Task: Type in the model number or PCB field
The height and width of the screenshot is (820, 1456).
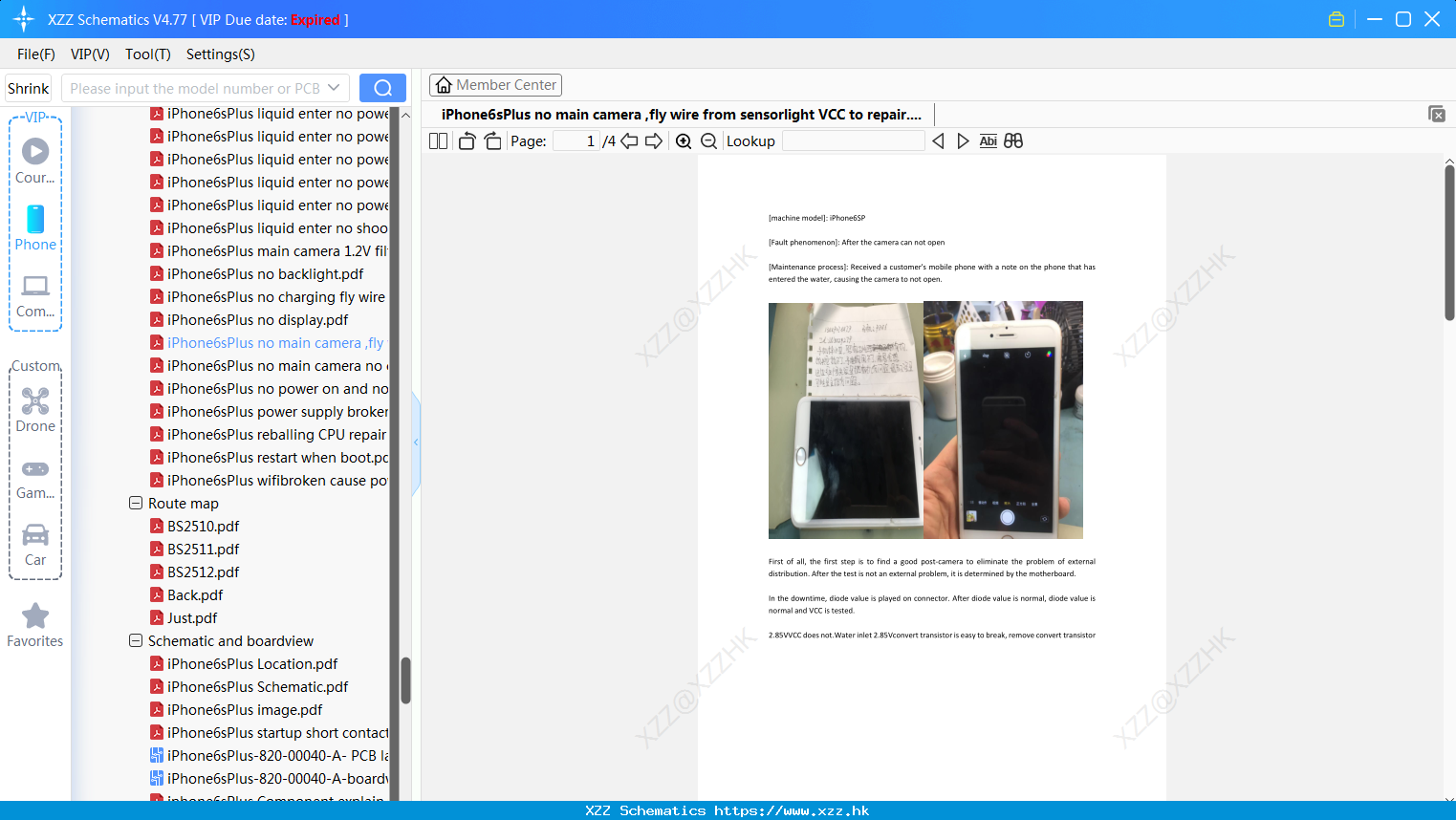Action: (195, 88)
